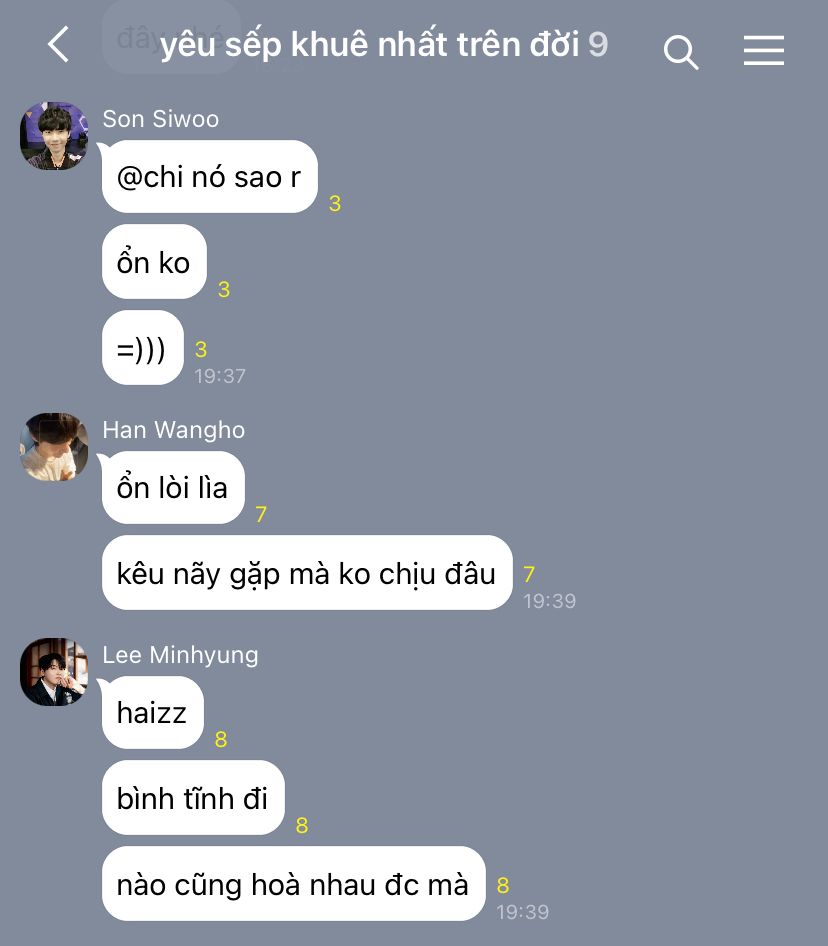Open Lee Minhyung's profile picture

point(54,672)
